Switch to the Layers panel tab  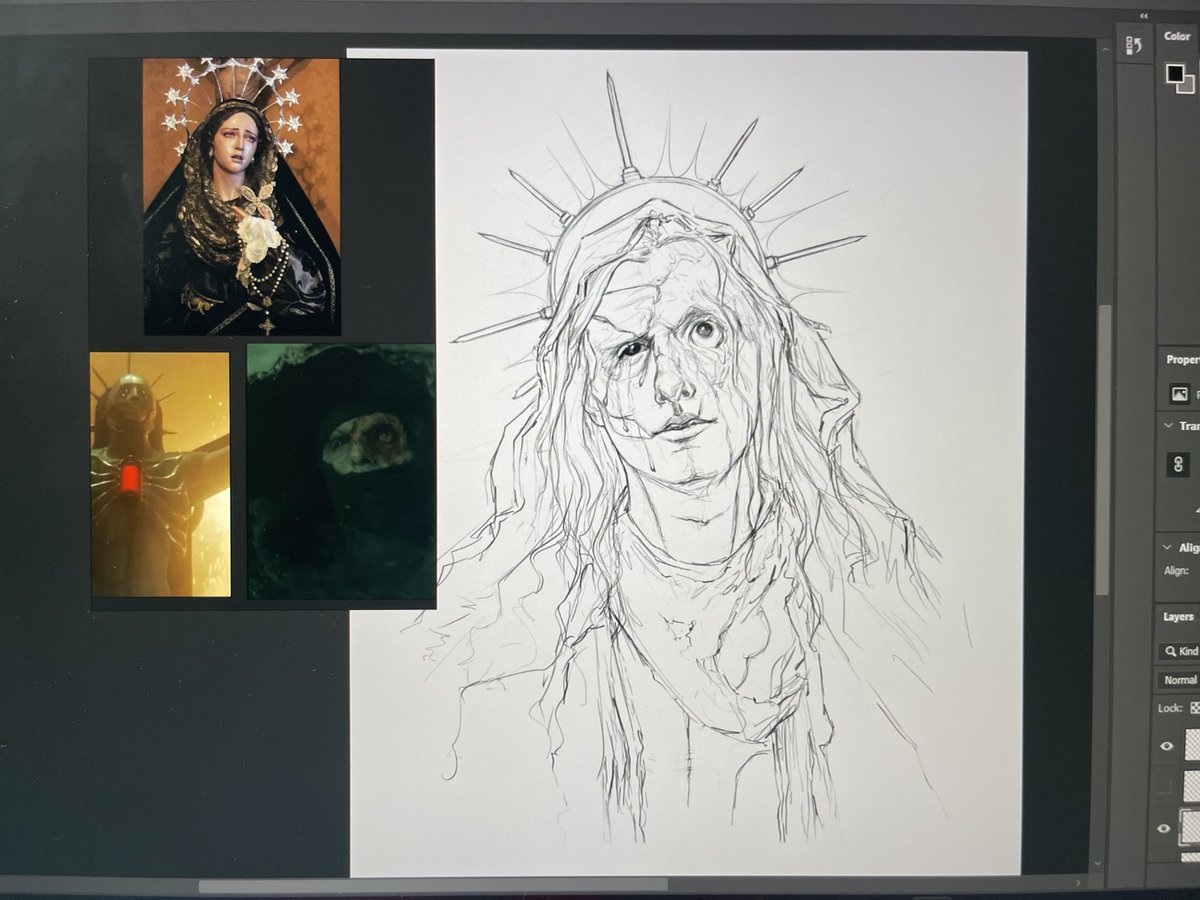click(x=1177, y=617)
